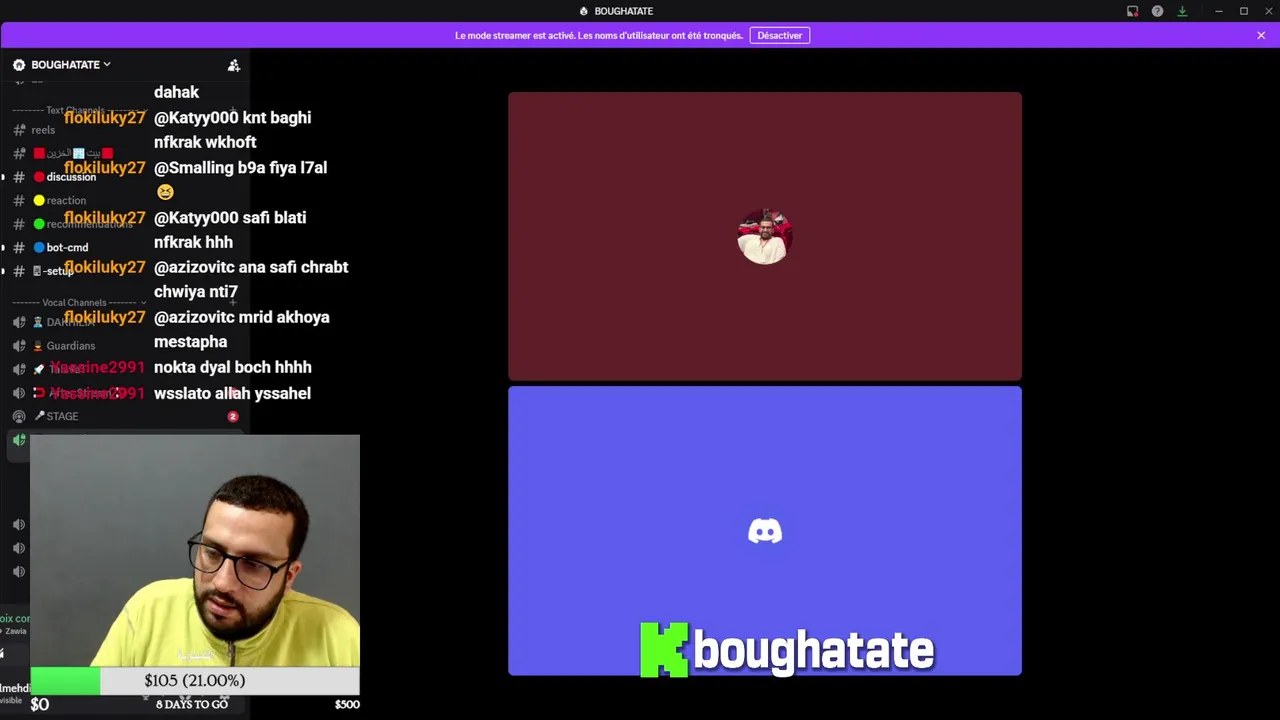Screen dimensions: 1280x720
Task: Dismiss the purple streamer mode banner
Action: (x=1261, y=35)
